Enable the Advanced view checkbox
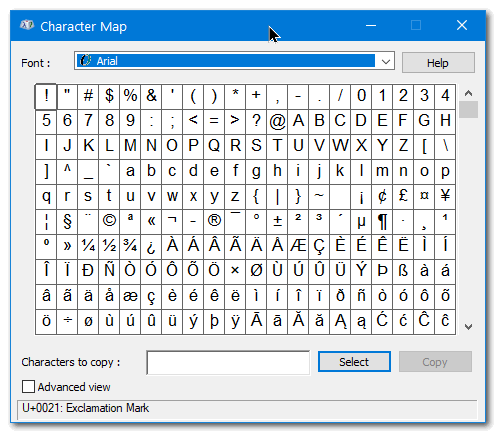This screenshot has width=497, height=434. pos(28,387)
